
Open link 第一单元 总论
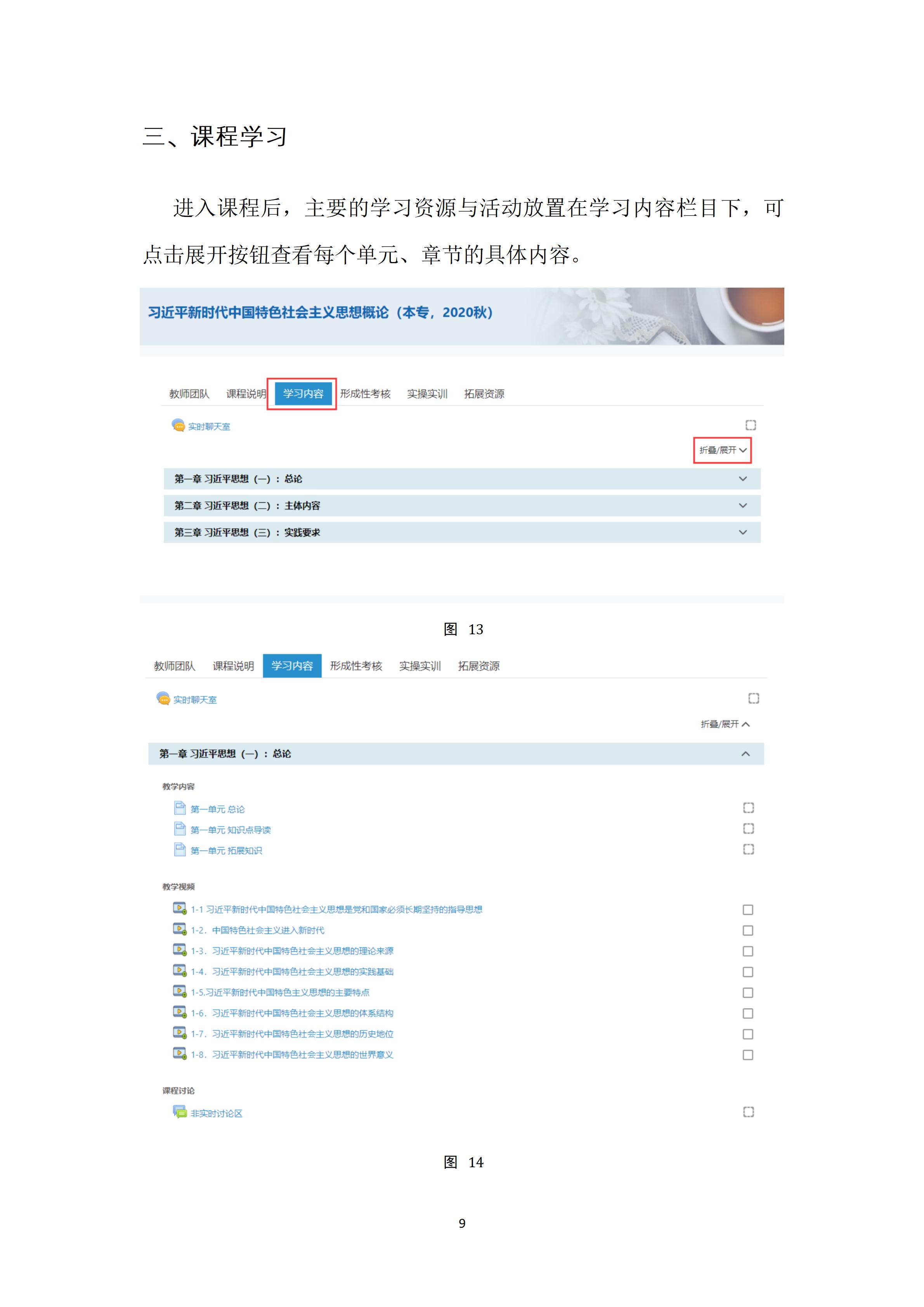[217, 809]
